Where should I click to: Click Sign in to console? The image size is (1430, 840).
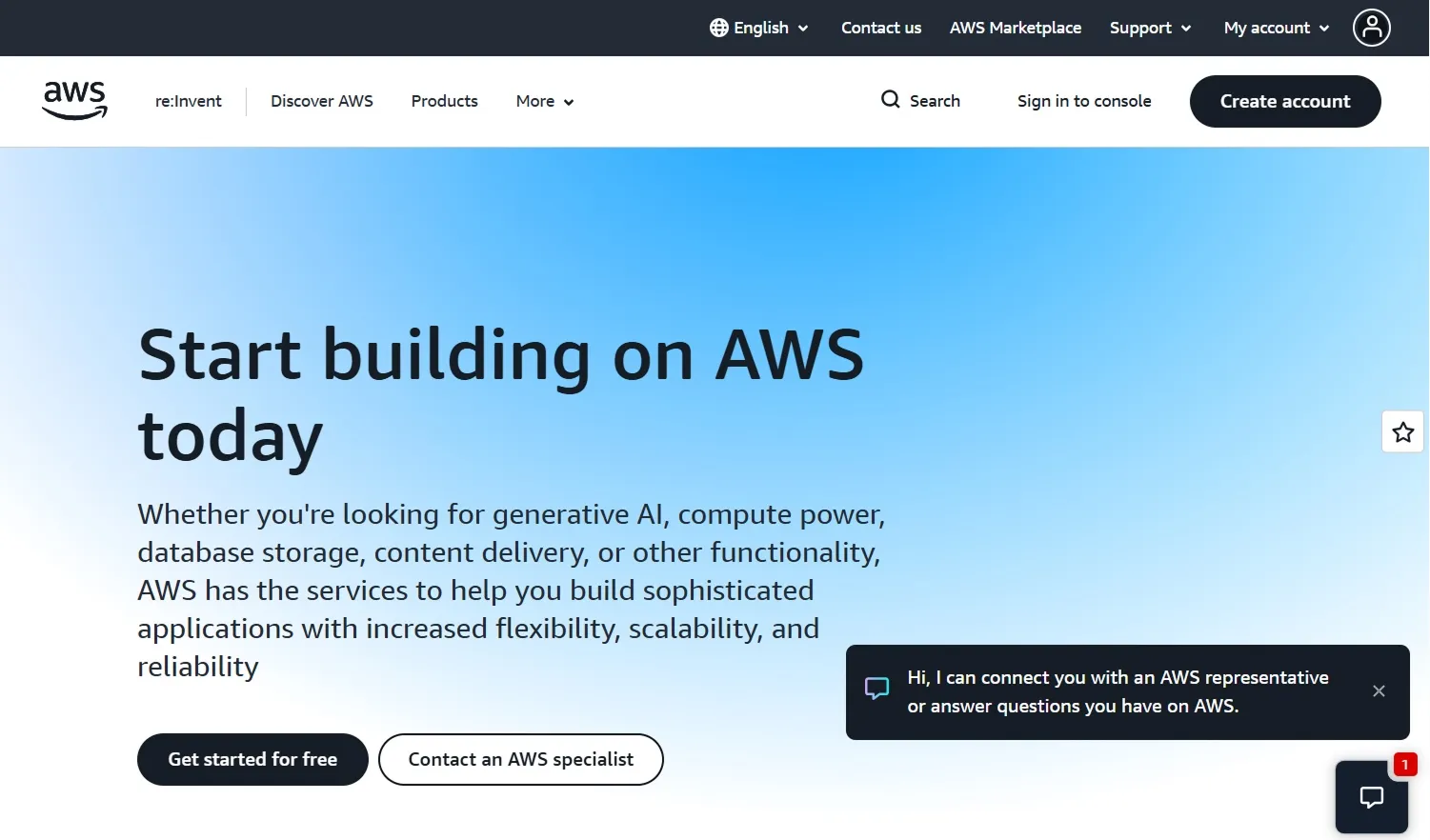pyautogui.click(x=1084, y=101)
